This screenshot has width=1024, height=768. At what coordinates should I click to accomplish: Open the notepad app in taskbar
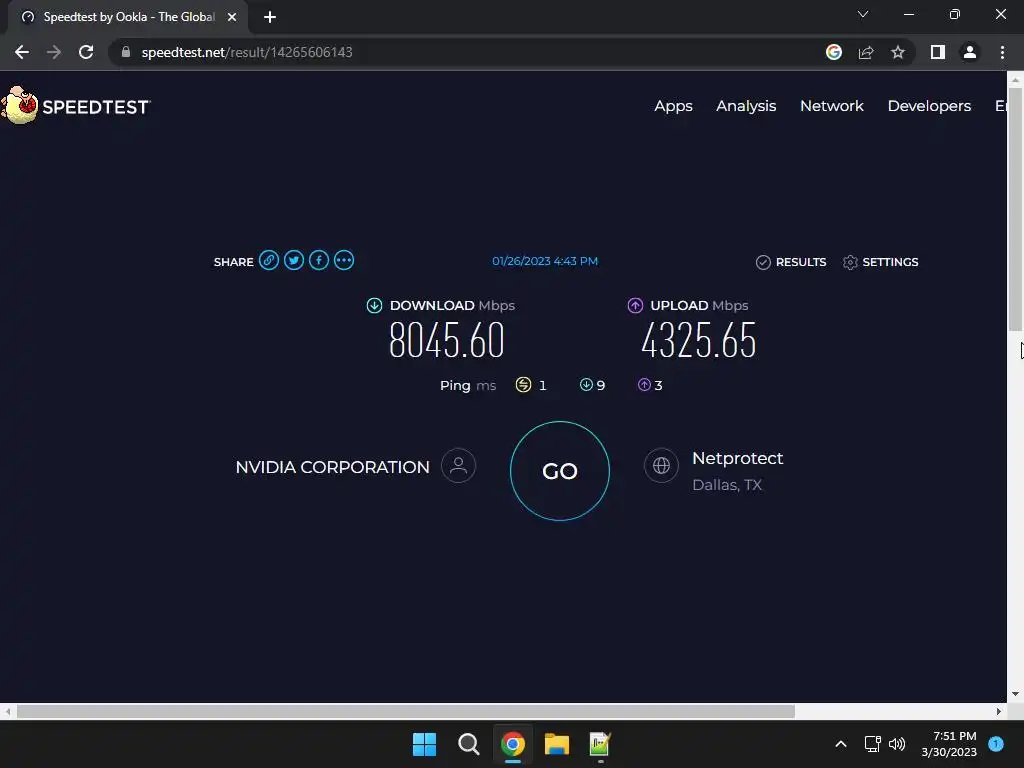(600, 744)
